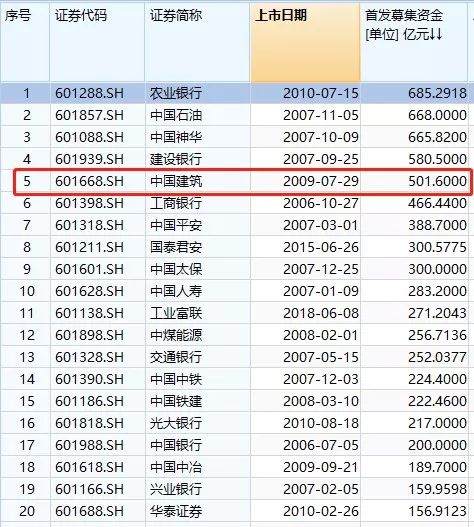Select the 中国平安 name cell
The height and width of the screenshot is (527, 474).
click(x=176, y=225)
